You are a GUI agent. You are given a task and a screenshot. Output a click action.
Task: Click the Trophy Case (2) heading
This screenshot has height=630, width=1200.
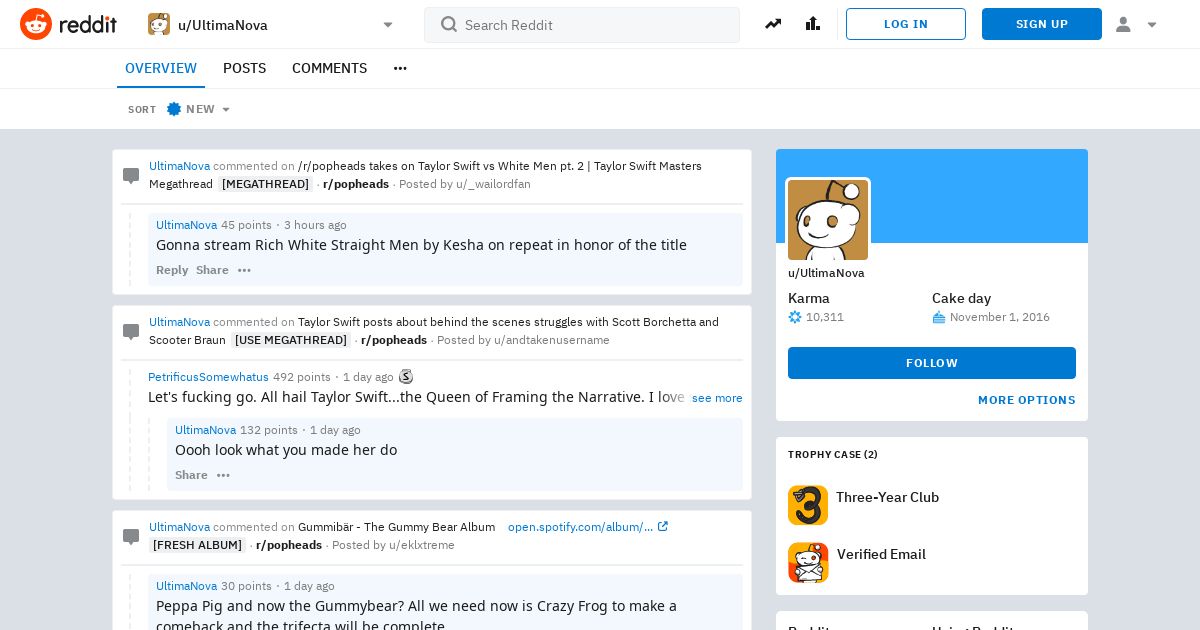point(833,454)
